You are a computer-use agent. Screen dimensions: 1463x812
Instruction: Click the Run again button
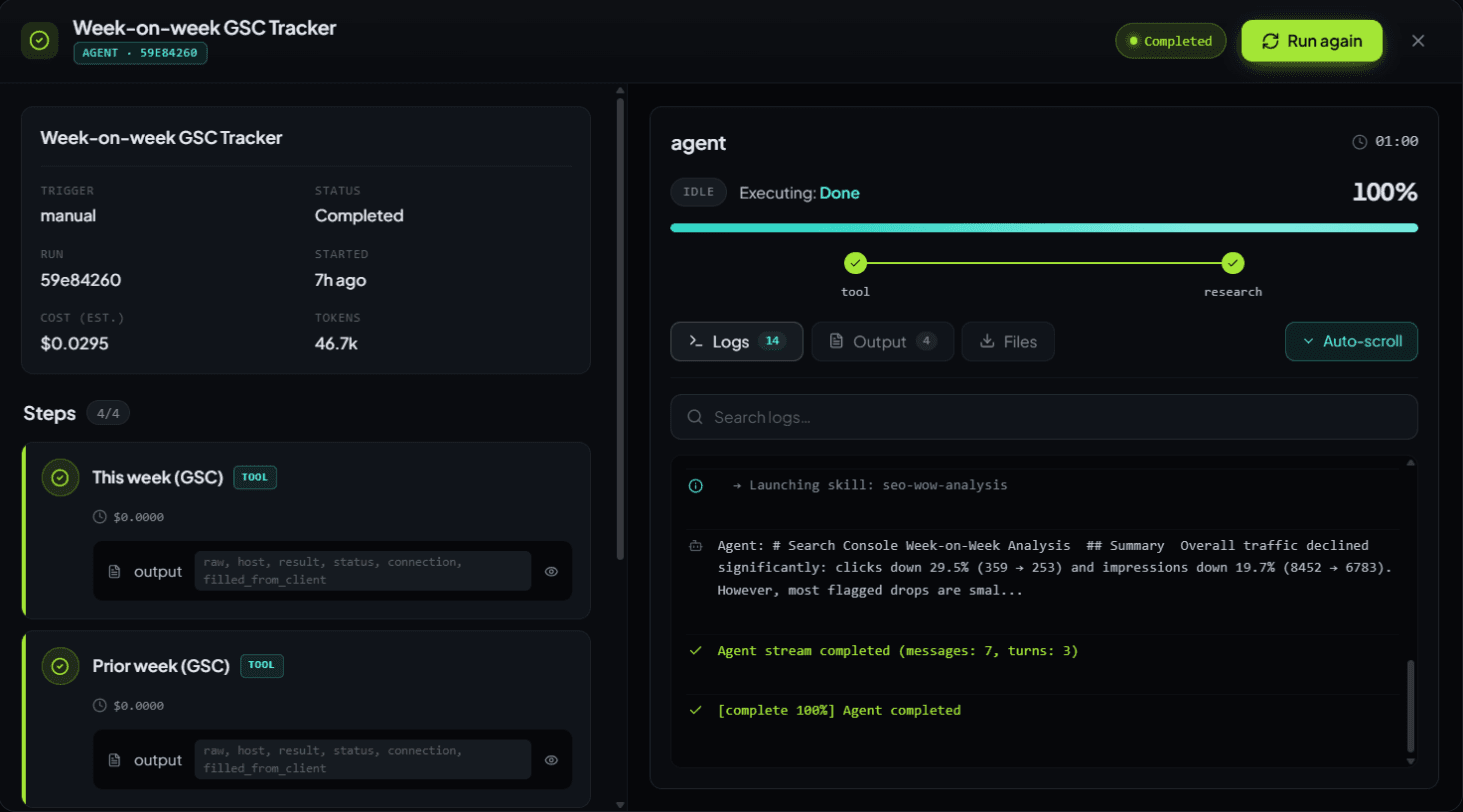1312,41
